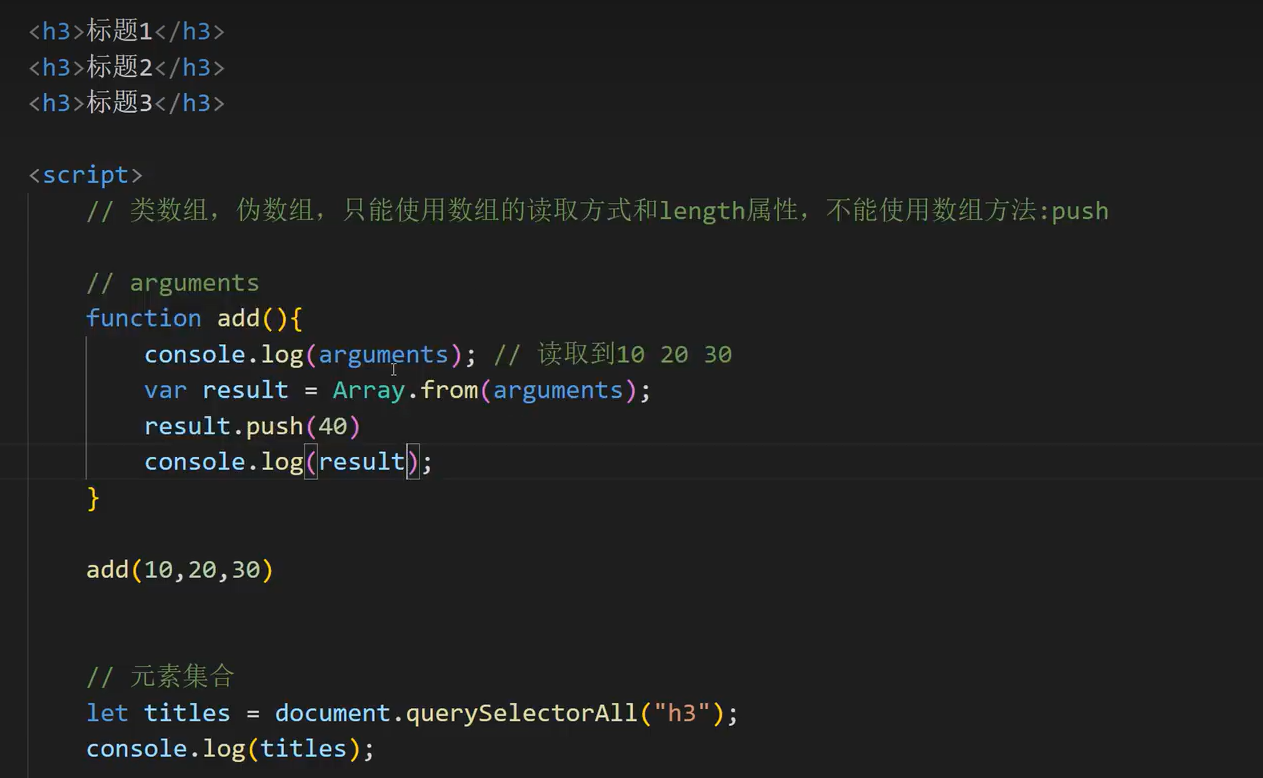Image resolution: width=1263 pixels, height=778 pixels.
Task: Click the 'var result' declaration
Action: (x=217, y=390)
